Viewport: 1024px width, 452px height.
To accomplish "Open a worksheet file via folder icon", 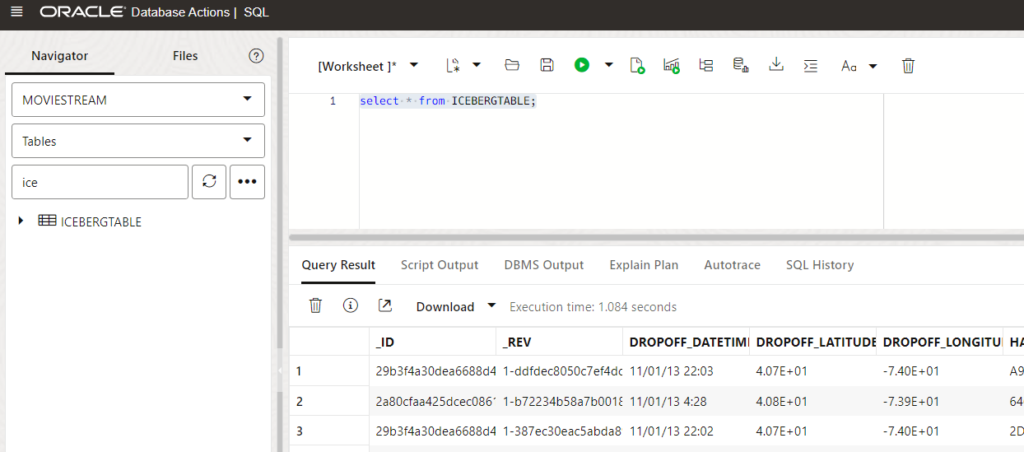I will (x=512, y=65).
